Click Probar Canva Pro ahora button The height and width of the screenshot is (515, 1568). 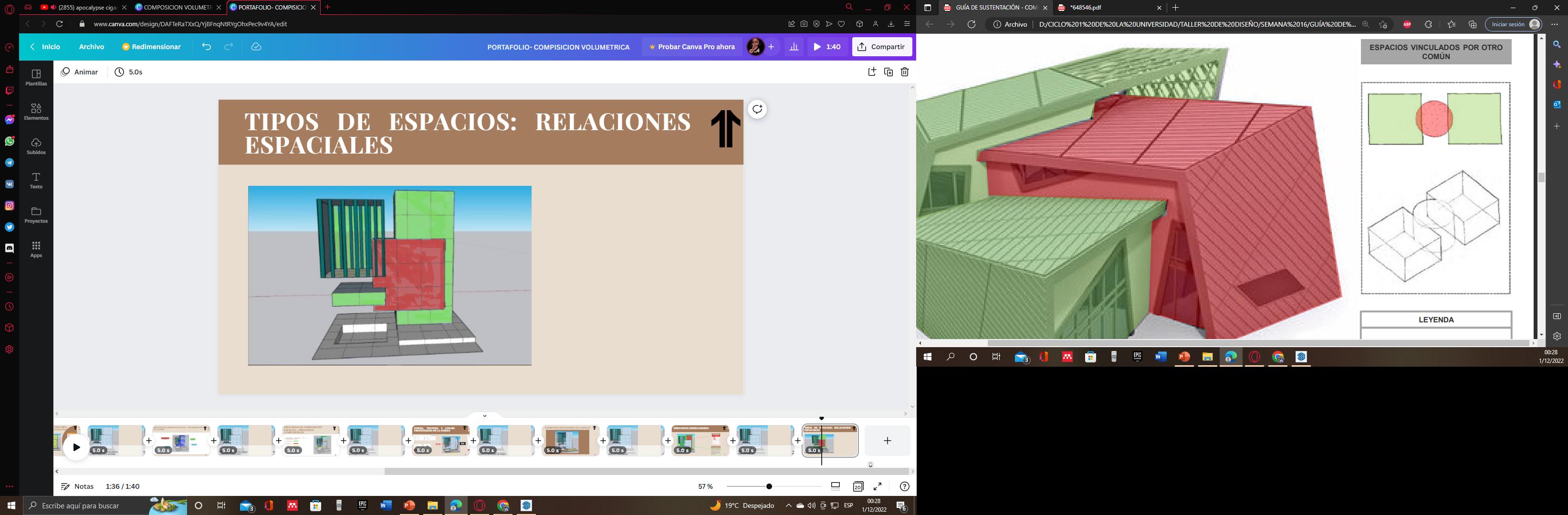point(691,47)
